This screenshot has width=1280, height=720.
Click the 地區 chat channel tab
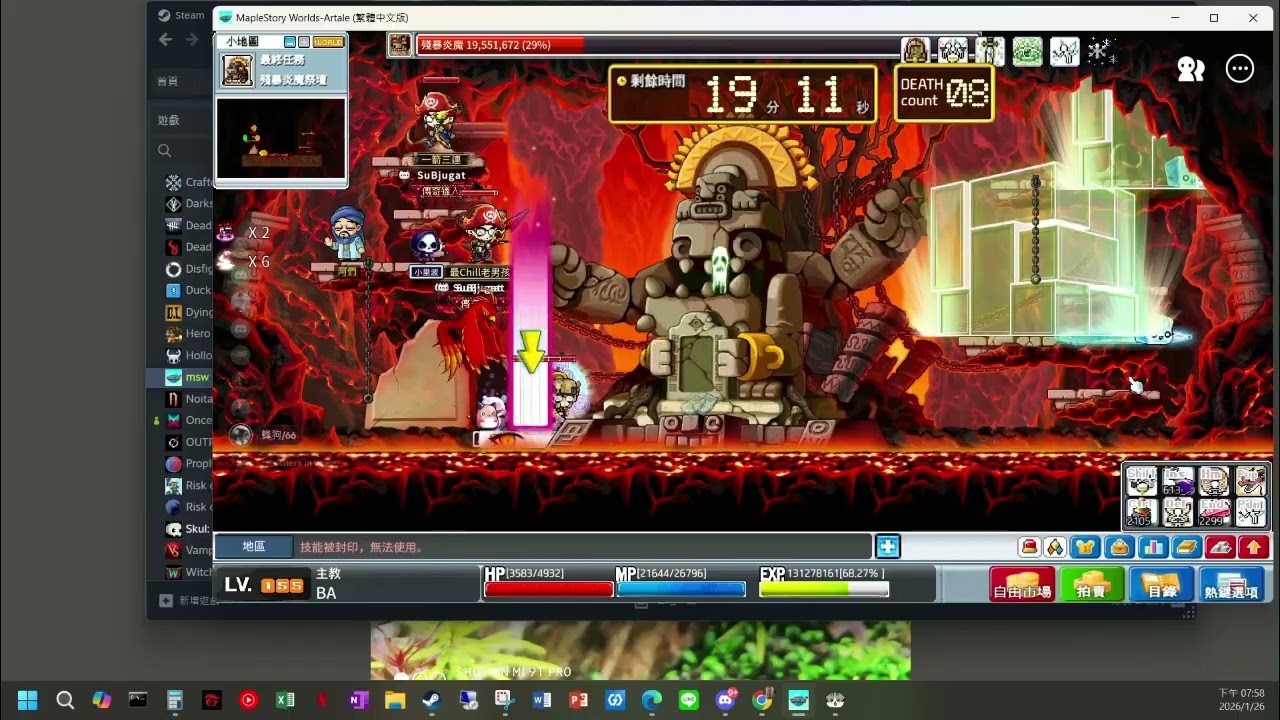(254, 546)
